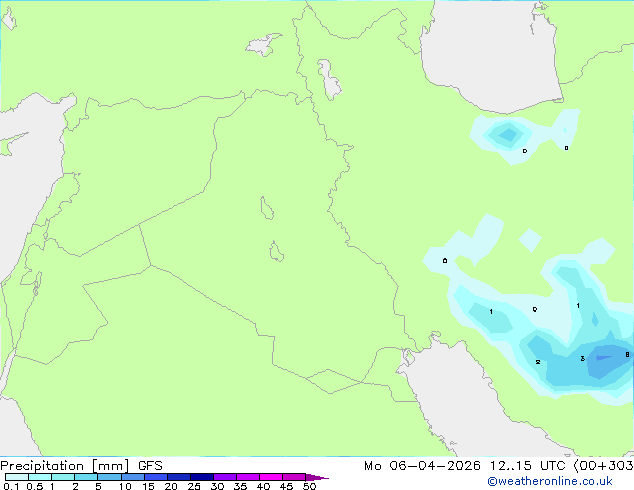Click the "GFS" model label
This screenshot has width=634, height=490.
coord(150,466)
